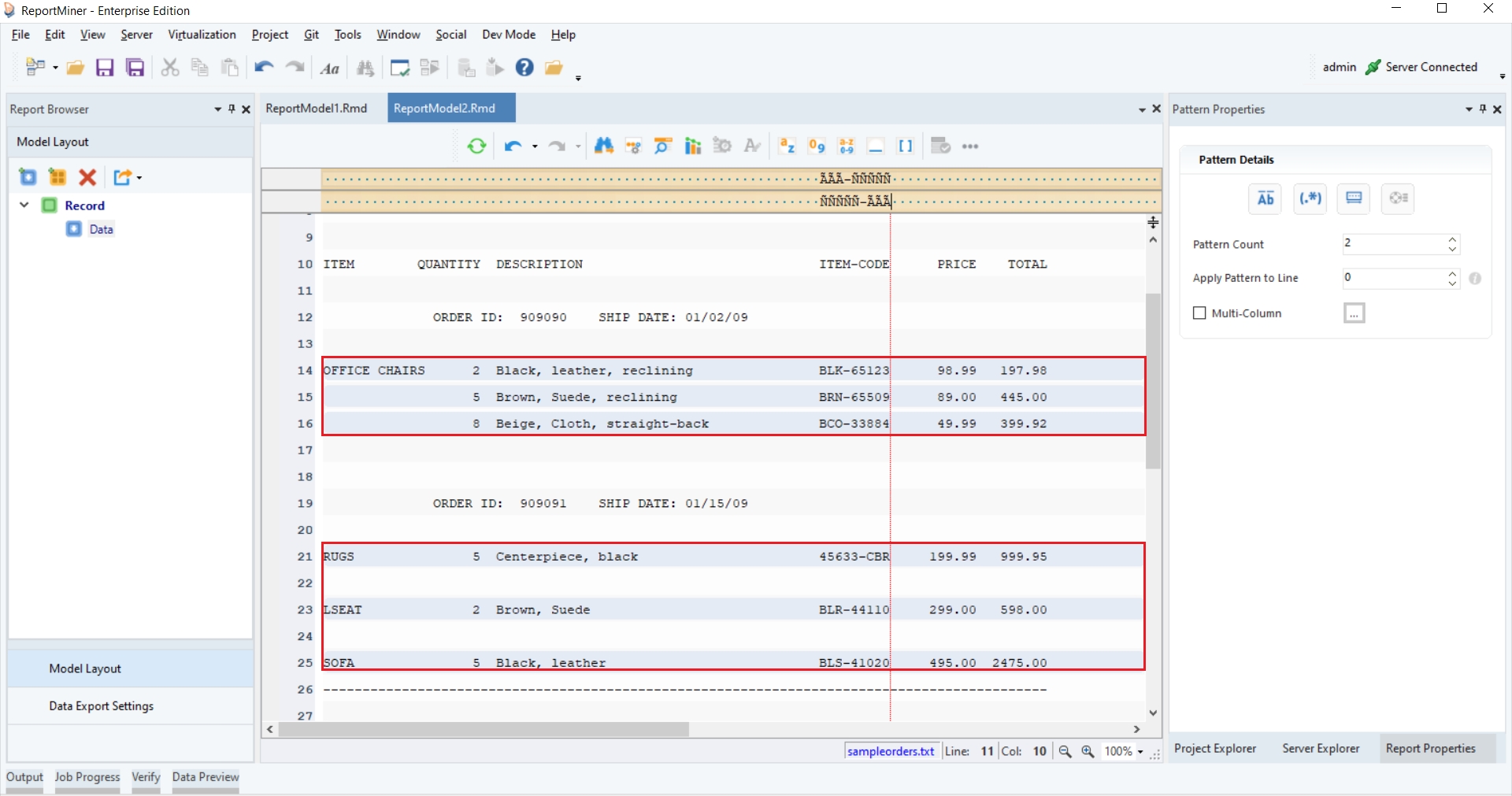Click the blue help question mark icon
Image resolution: width=1512 pixels, height=796 pixels.
(x=524, y=68)
